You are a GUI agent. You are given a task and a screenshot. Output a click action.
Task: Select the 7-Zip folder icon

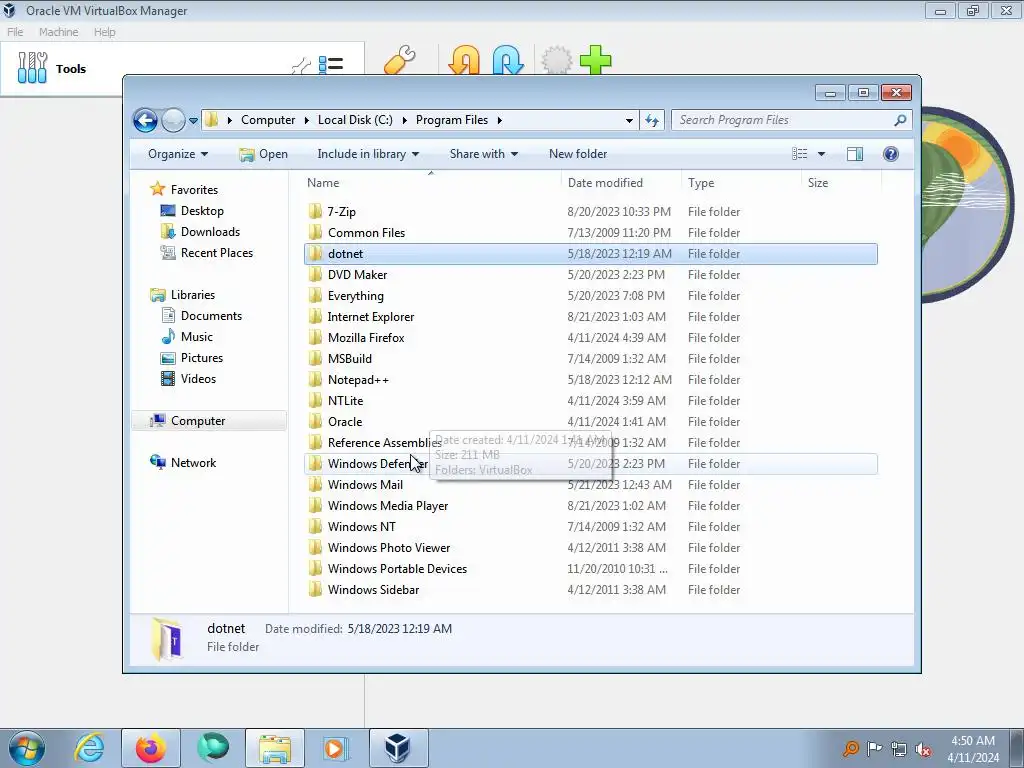click(x=315, y=211)
